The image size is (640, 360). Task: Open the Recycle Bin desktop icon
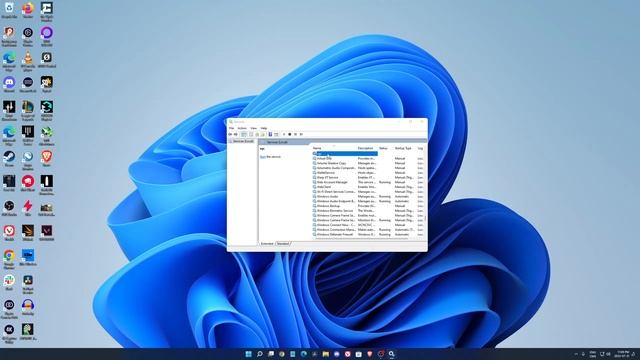[x=9, y=10]
